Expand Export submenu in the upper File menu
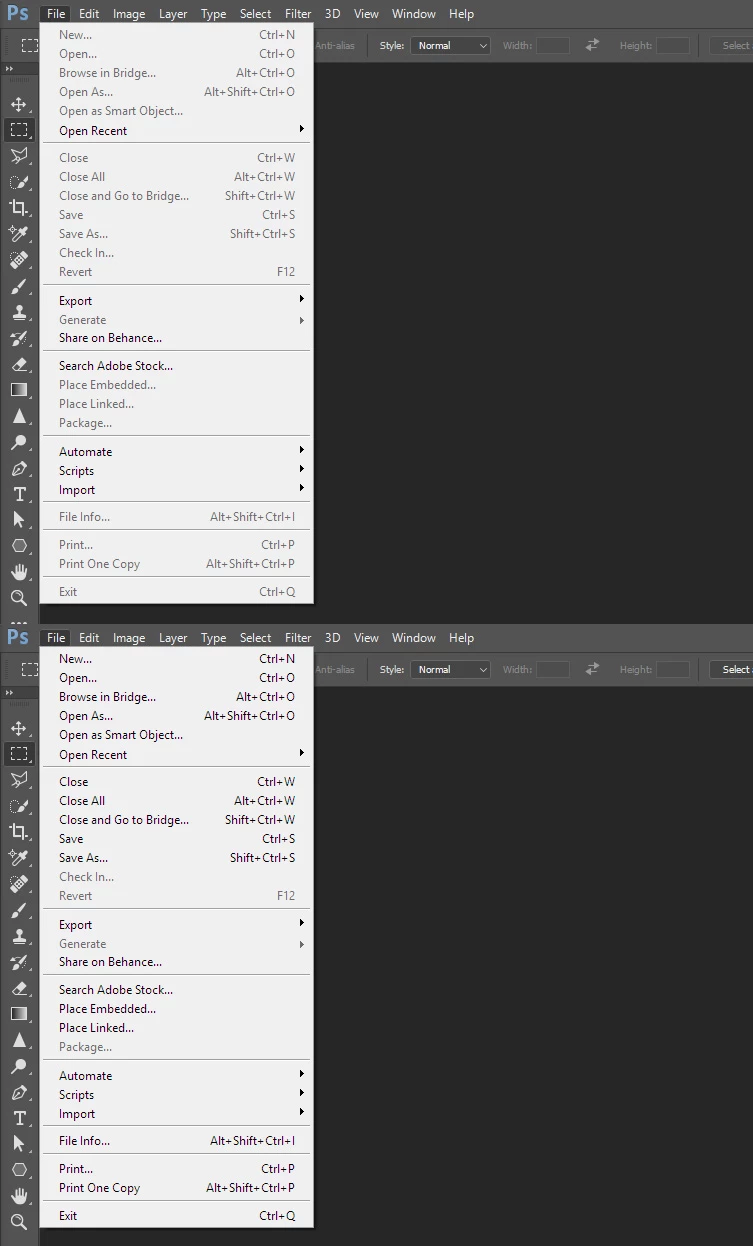 [176, 301]
